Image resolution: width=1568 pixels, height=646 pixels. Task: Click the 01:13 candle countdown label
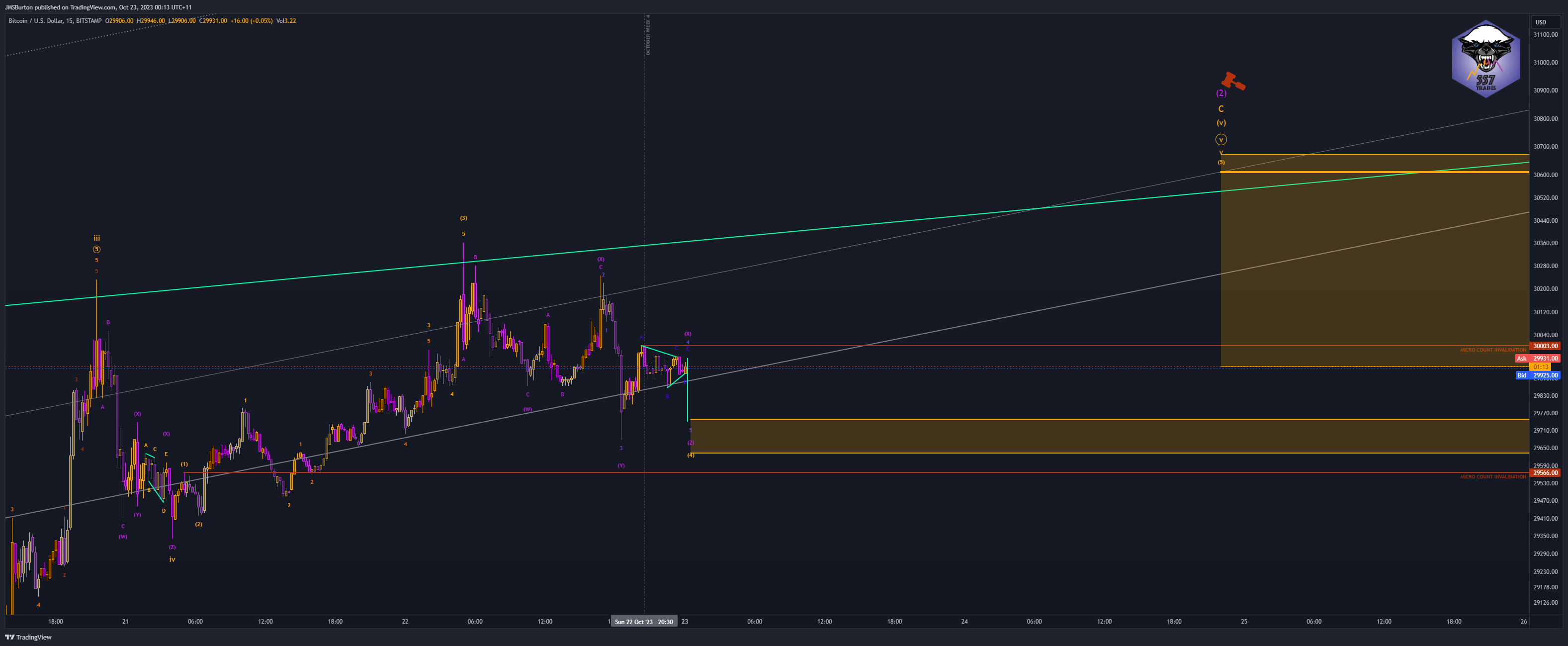point(1541,367)
